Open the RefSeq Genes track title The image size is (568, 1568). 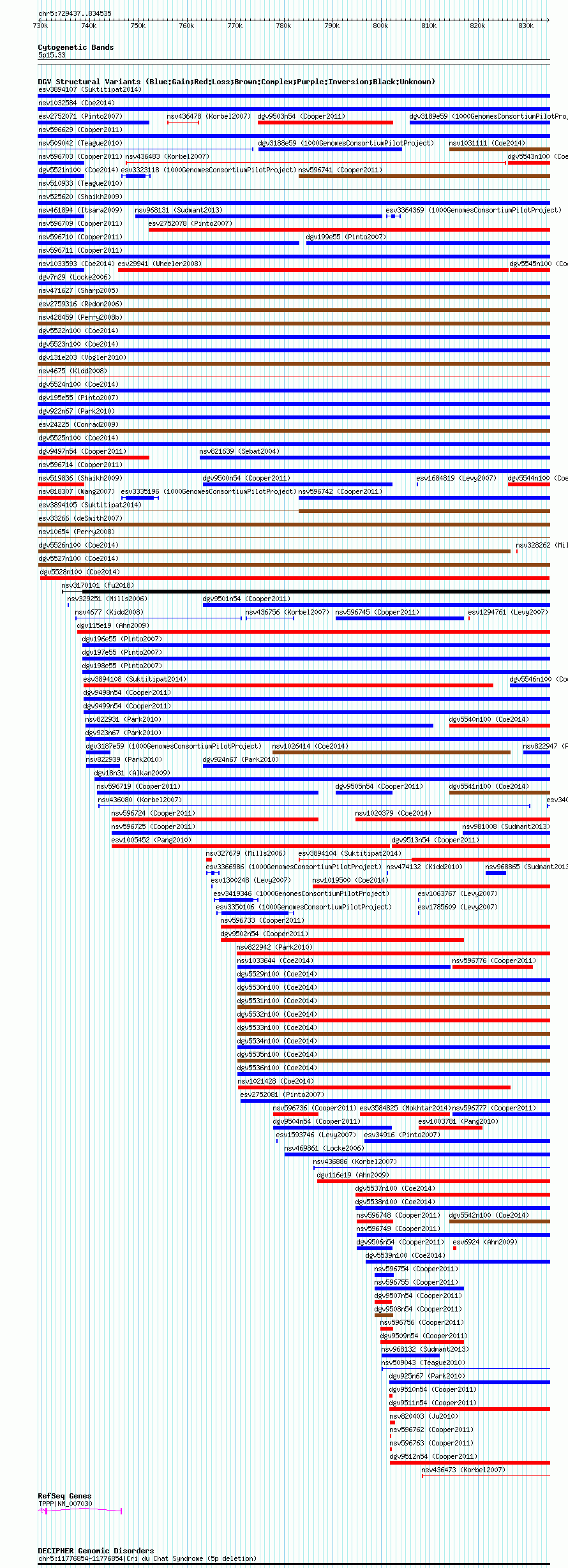(64, 1496)
